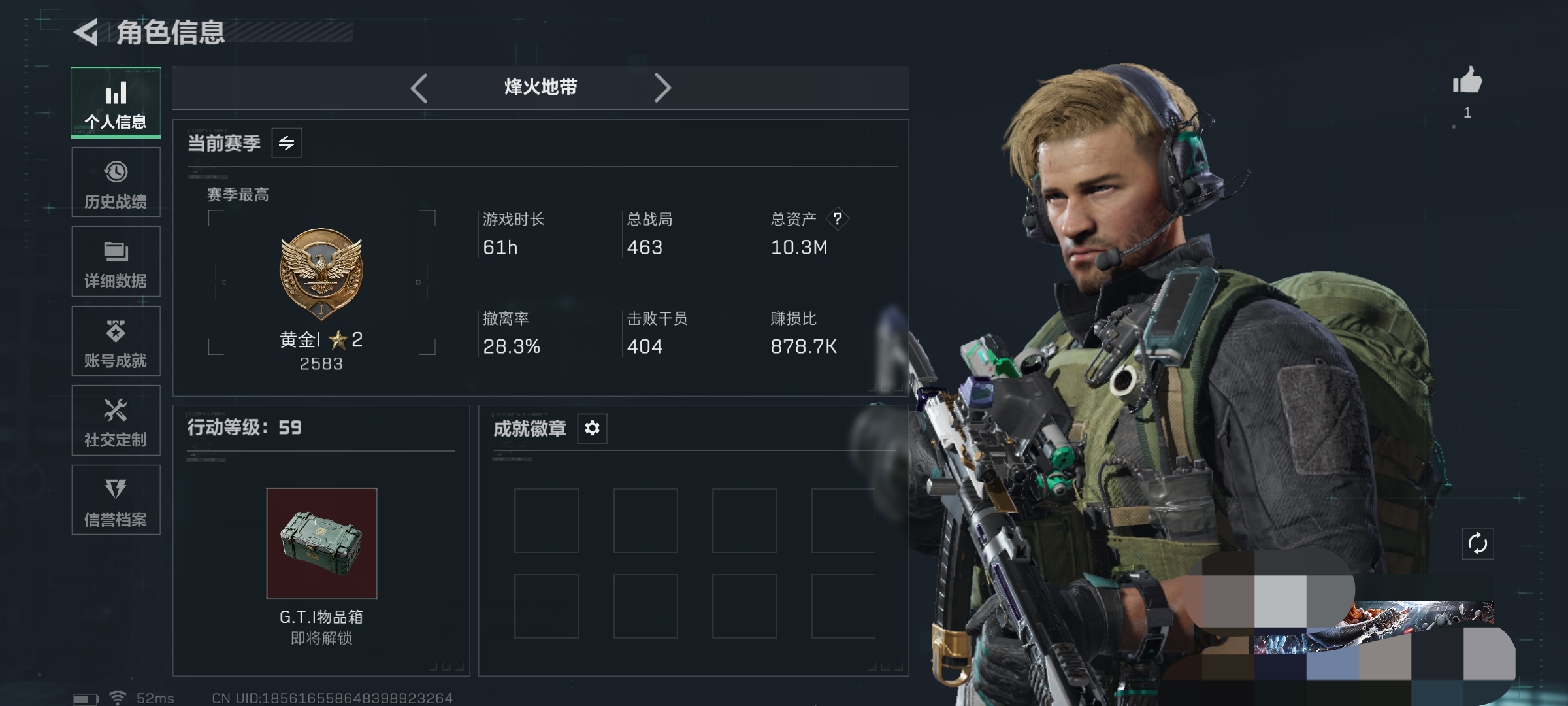The width and height of the screenshot is (1568, 706).
Task: Click the CN UID text at the bottom
Action: (332, 698)
